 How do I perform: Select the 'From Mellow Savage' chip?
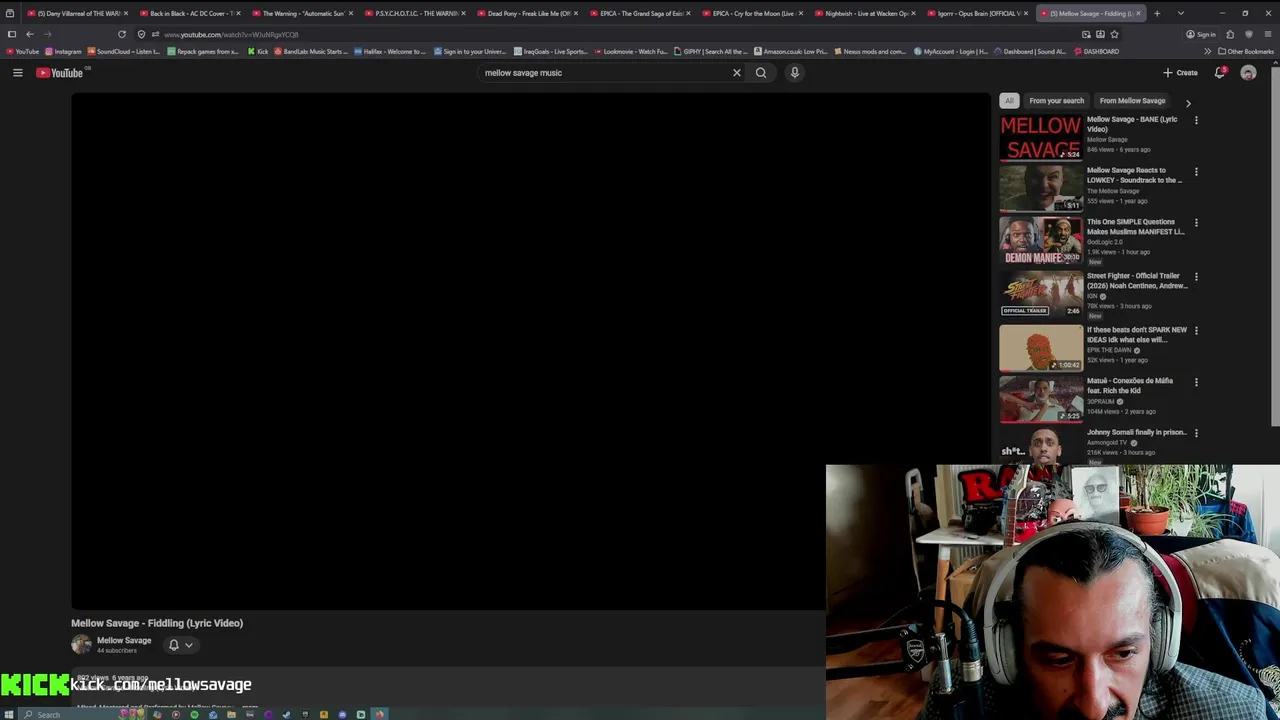1132,100
